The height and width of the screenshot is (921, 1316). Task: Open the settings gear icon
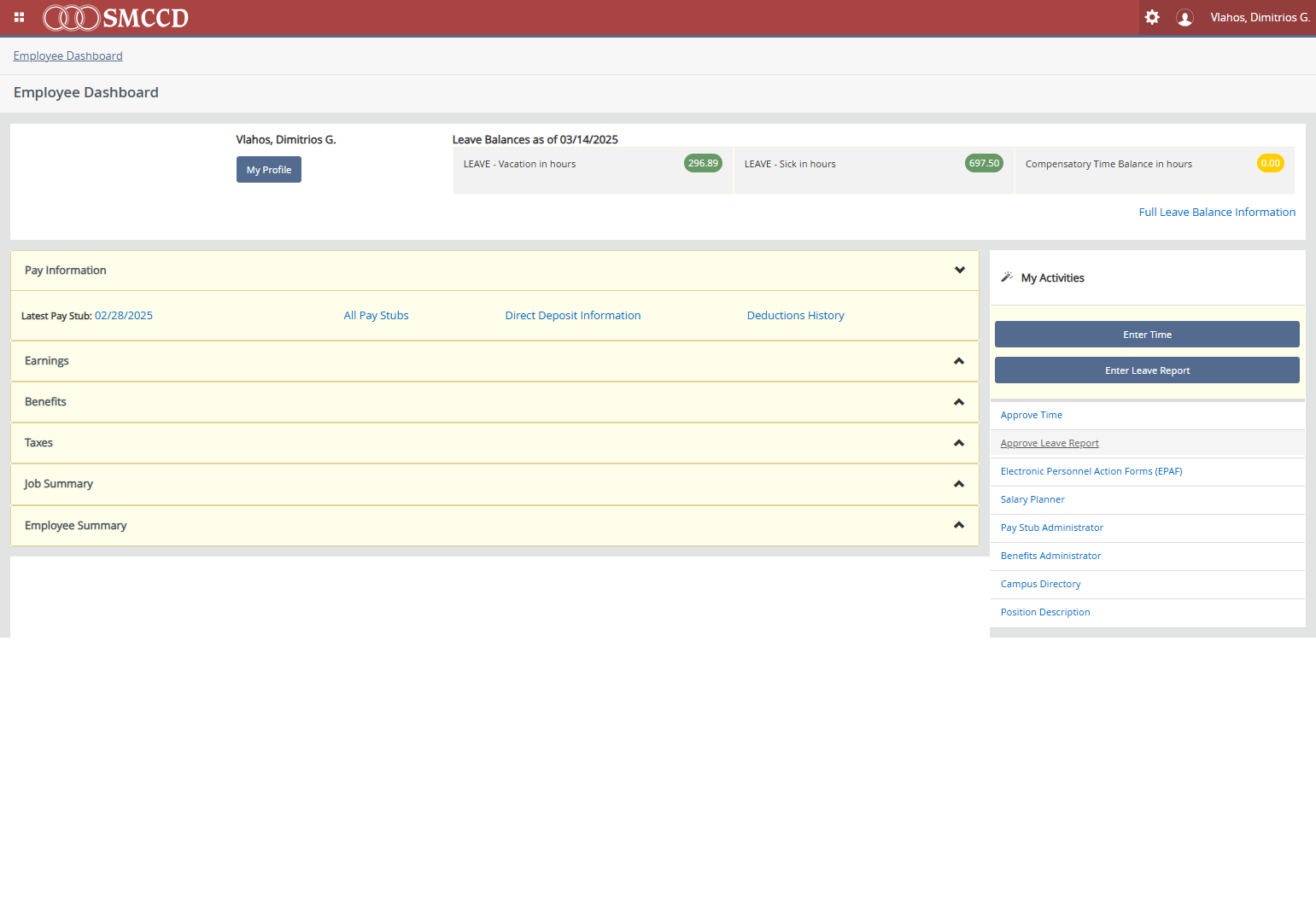1152,17
